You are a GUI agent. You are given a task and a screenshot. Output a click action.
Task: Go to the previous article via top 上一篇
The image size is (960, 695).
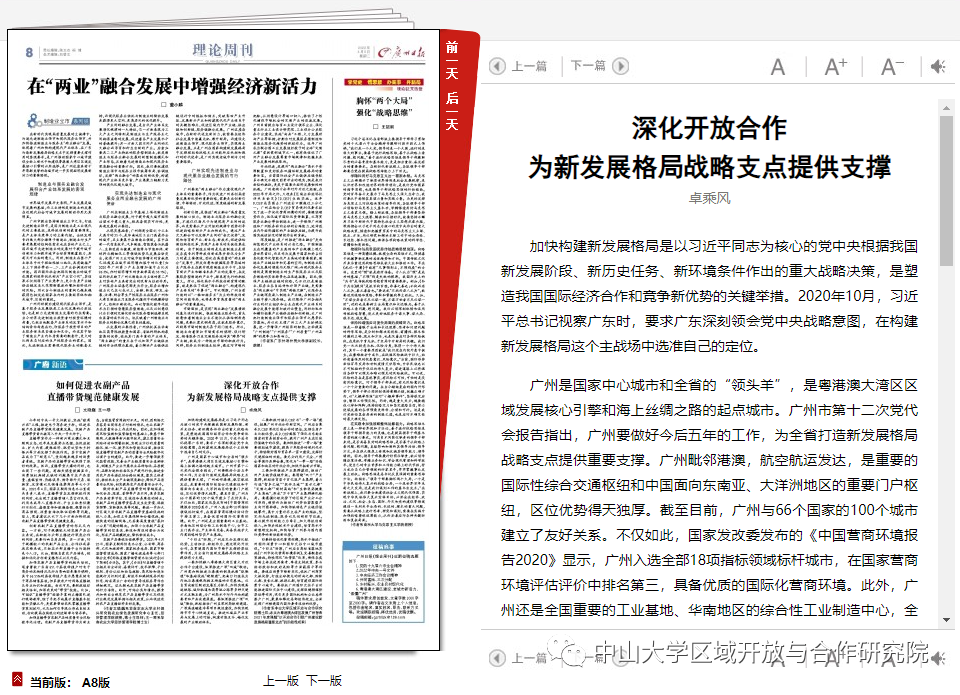(x=529, y=66)
